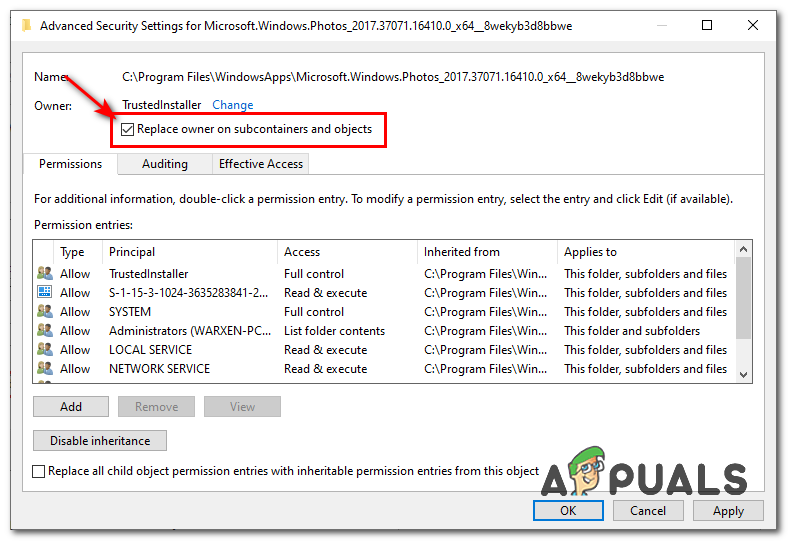Click the TrustedInstaller principal user icon

point(44,274)
